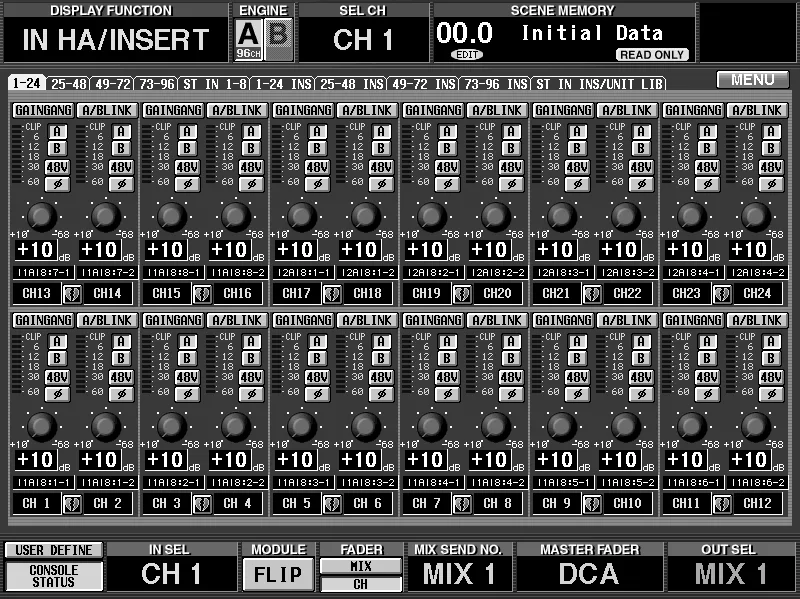Click the USER DEFINE button
800x599 pixels.
[54, 550]
